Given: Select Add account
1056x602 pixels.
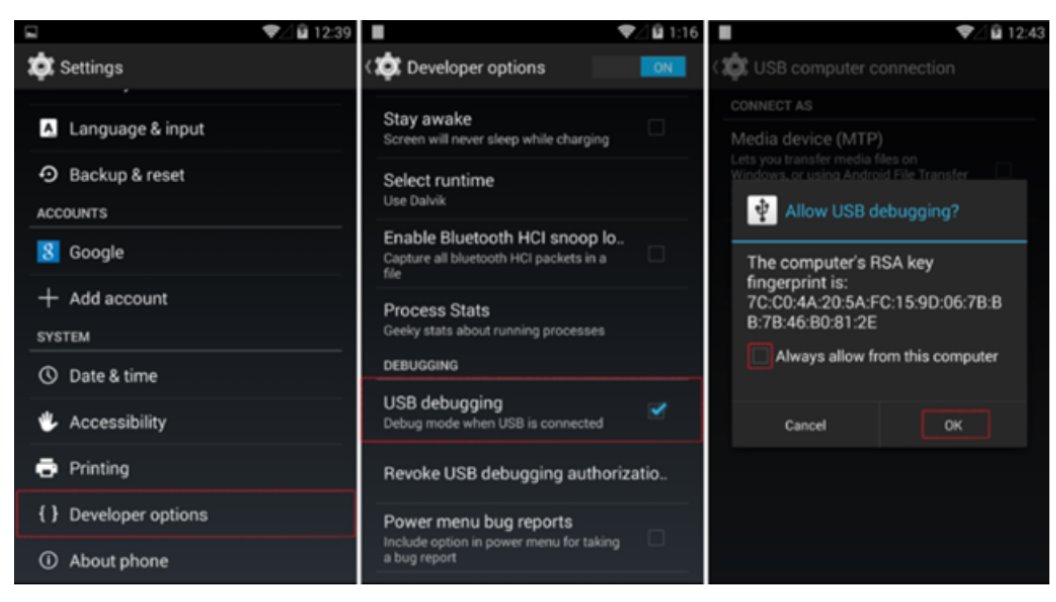Looking at the screenshot, I should click(x=186, y=298).
